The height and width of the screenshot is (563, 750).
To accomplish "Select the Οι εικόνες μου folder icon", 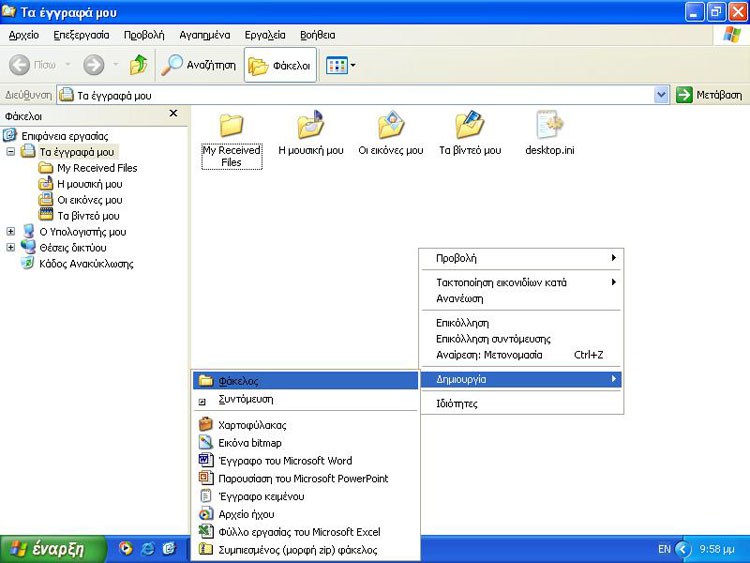I will tap(390, 127).
